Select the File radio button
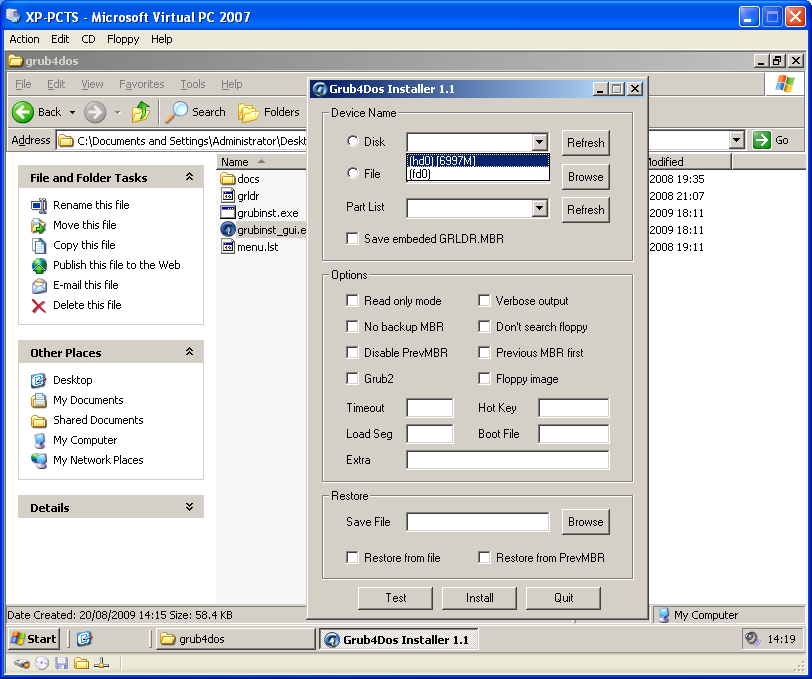The image size is (812, 679). click(x=353, y=173)
